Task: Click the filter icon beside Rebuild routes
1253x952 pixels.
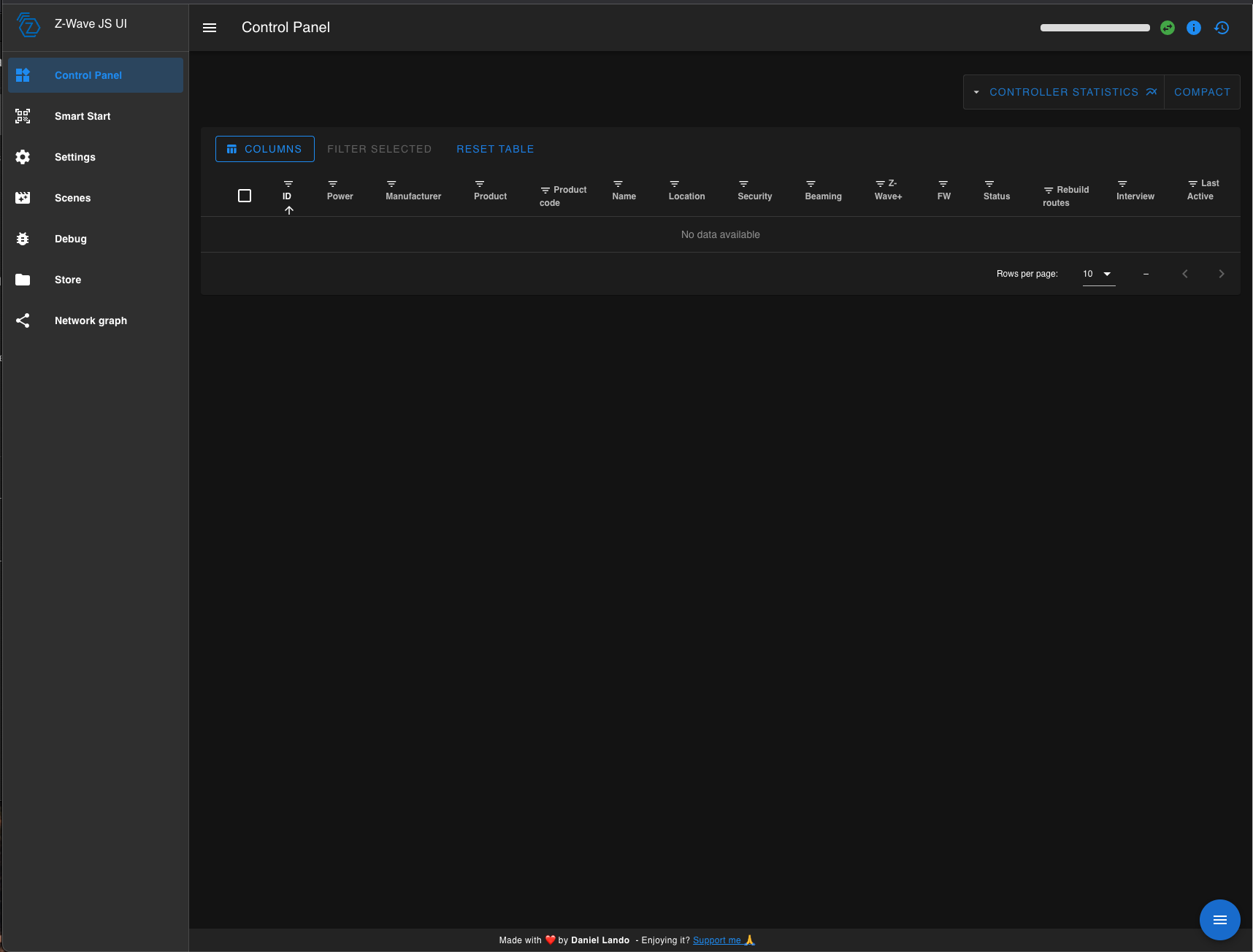Action: [x=1049, y=191]
